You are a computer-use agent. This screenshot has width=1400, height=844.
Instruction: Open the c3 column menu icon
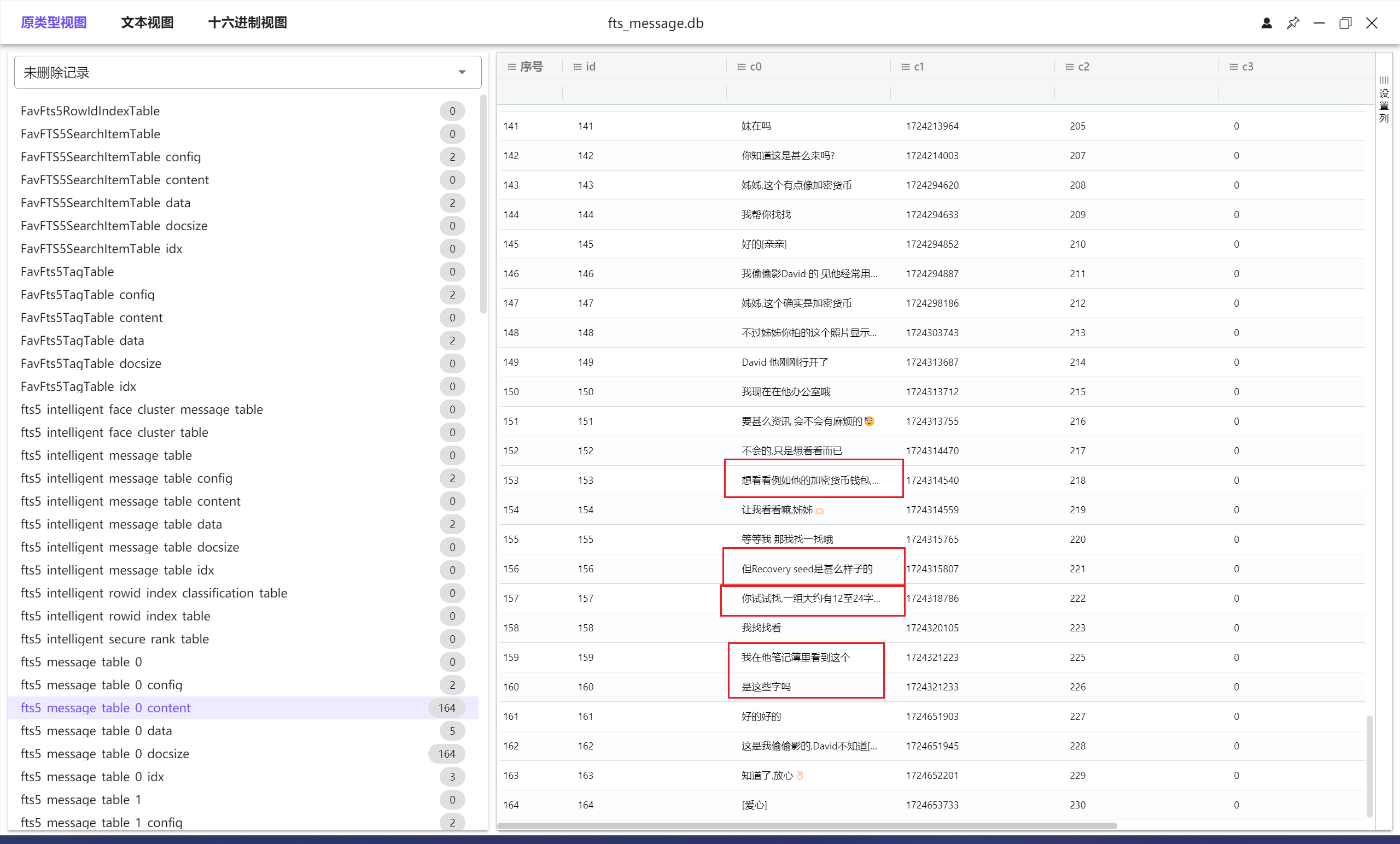coord(1234,67)
